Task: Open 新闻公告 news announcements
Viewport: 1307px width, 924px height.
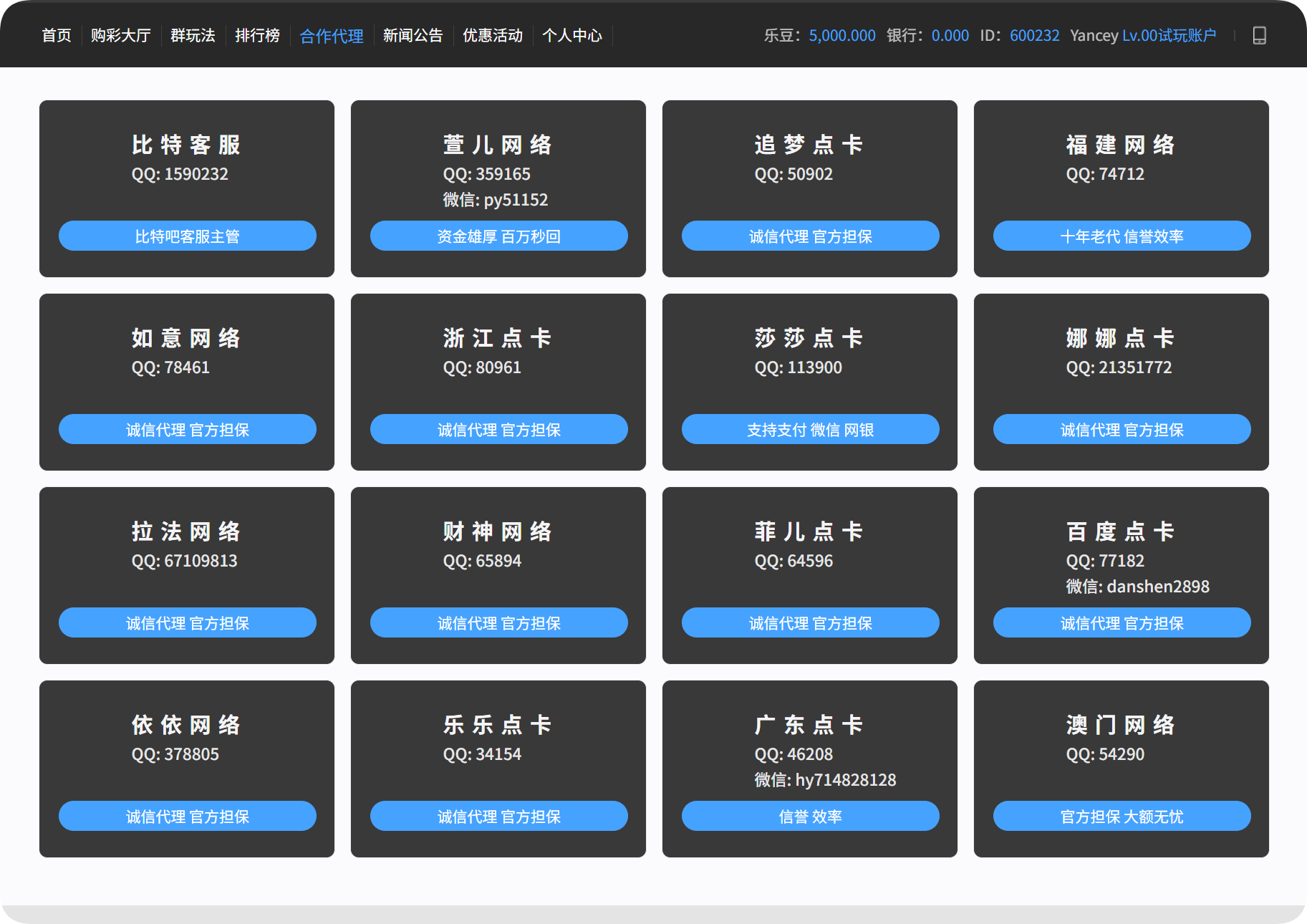Action: (413, 36)
